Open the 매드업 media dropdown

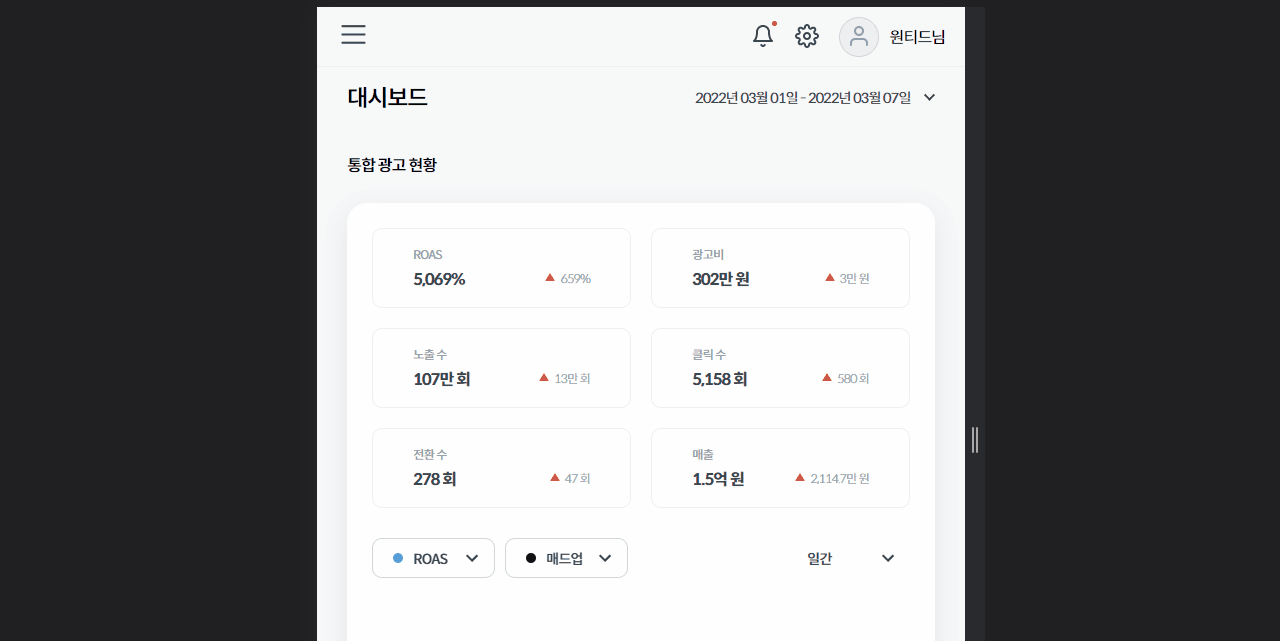[x=566, y=558]
